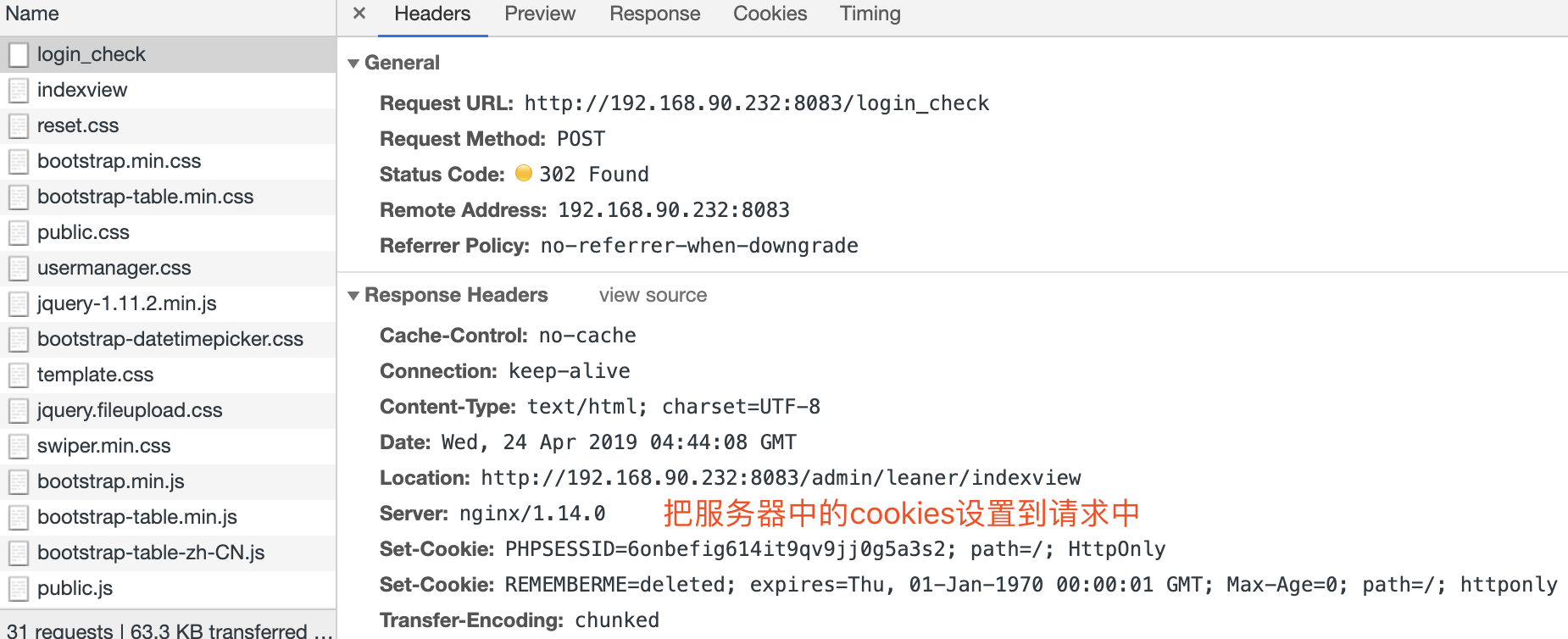Click the view source link
1568x639 pixels.
653,296
